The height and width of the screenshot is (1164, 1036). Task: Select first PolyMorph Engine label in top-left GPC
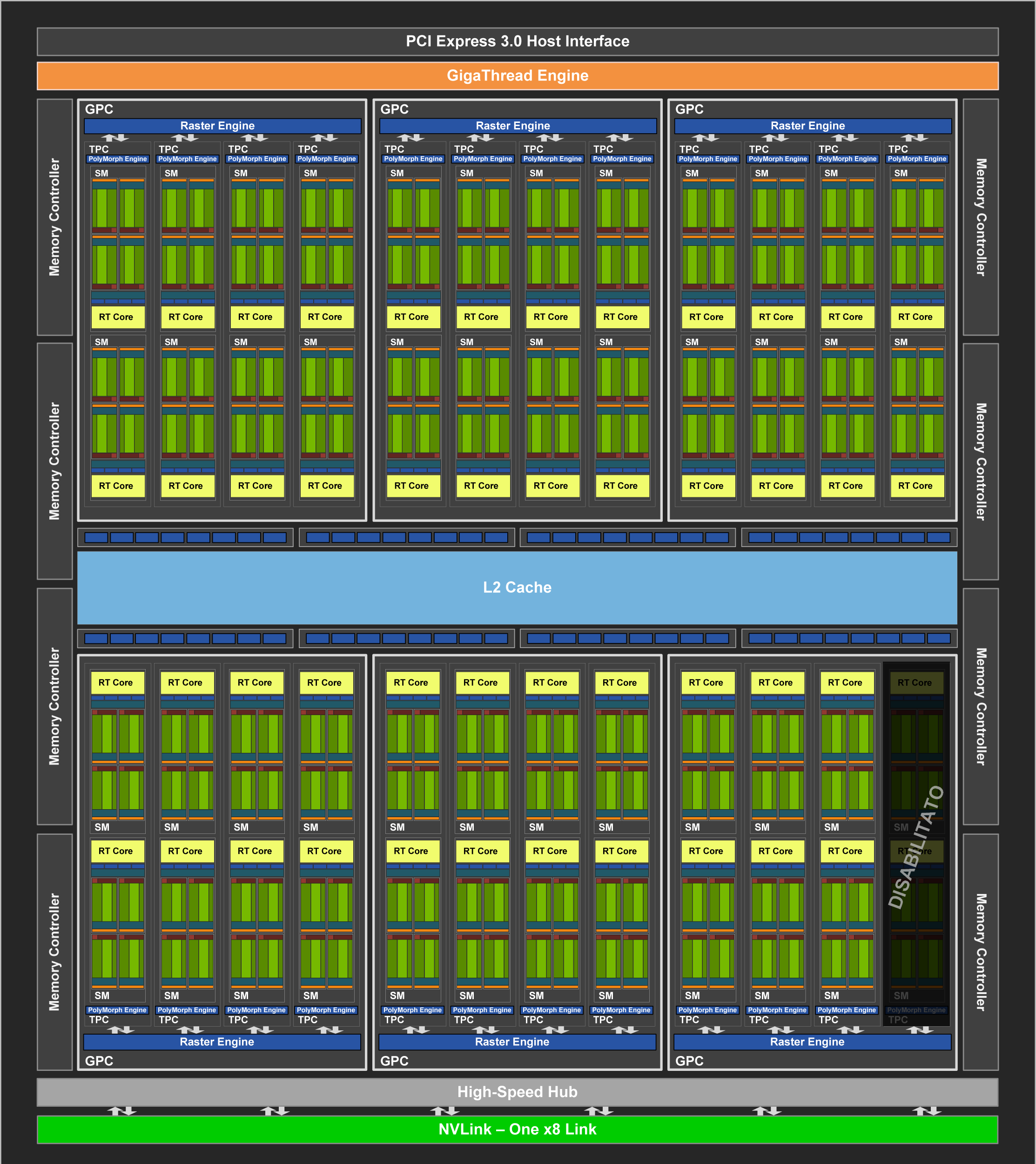[x=118, y=159]
